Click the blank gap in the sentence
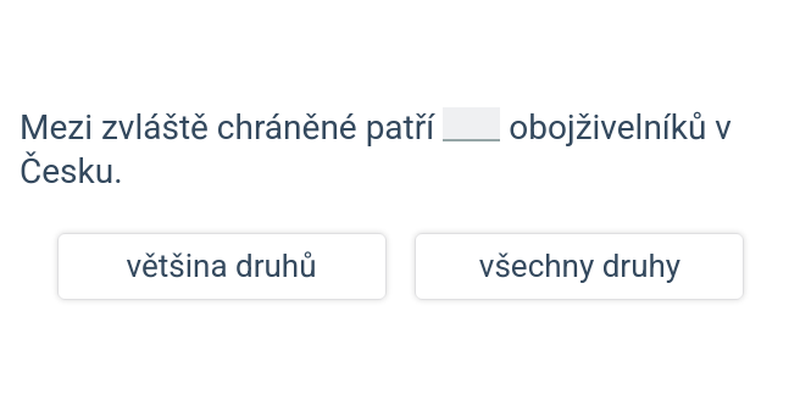800x400 pixels. (471, 126)
